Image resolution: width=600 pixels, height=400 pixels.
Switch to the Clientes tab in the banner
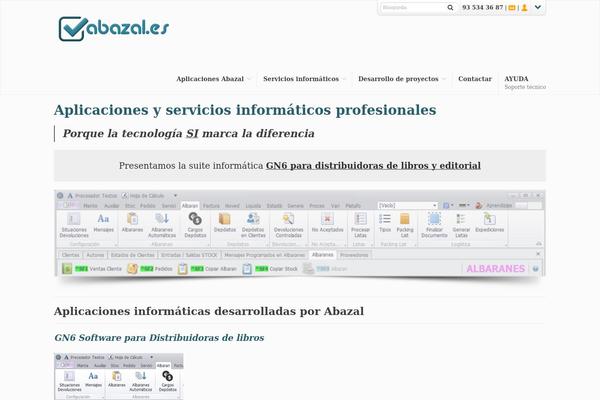click(70, 255)
